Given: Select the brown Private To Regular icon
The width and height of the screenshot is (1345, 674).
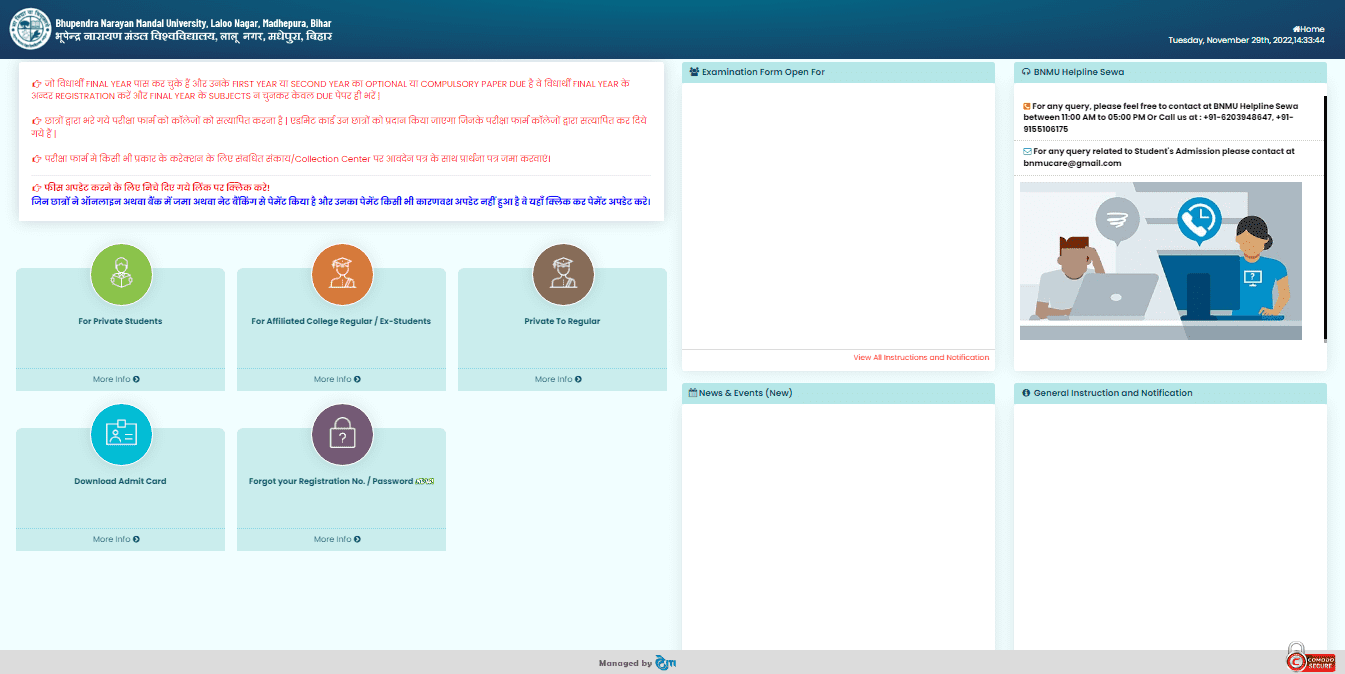Looking at the screenshot, I should pos(563,274).
